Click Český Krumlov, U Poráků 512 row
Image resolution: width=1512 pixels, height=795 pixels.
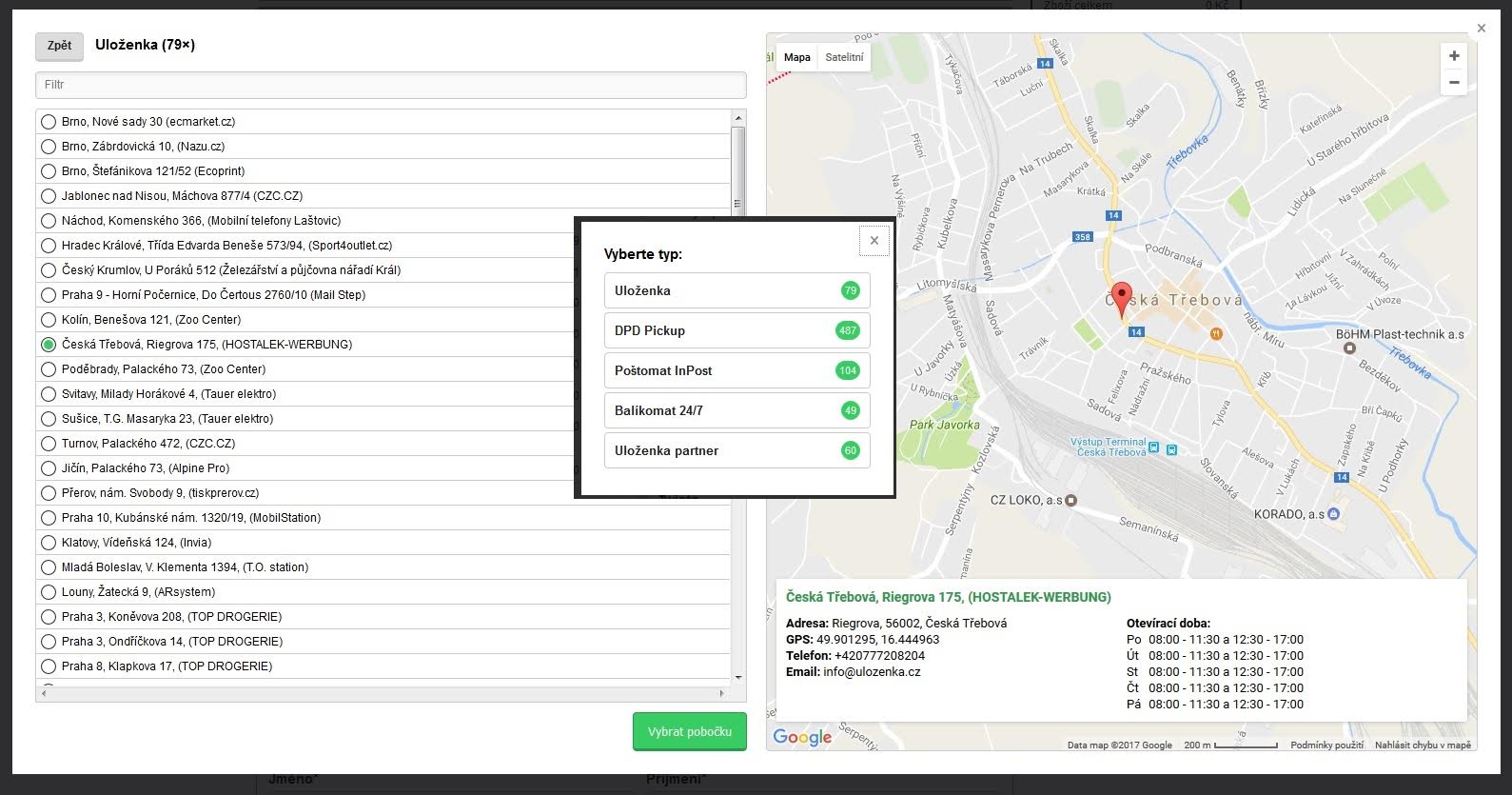tap(383, 270)
